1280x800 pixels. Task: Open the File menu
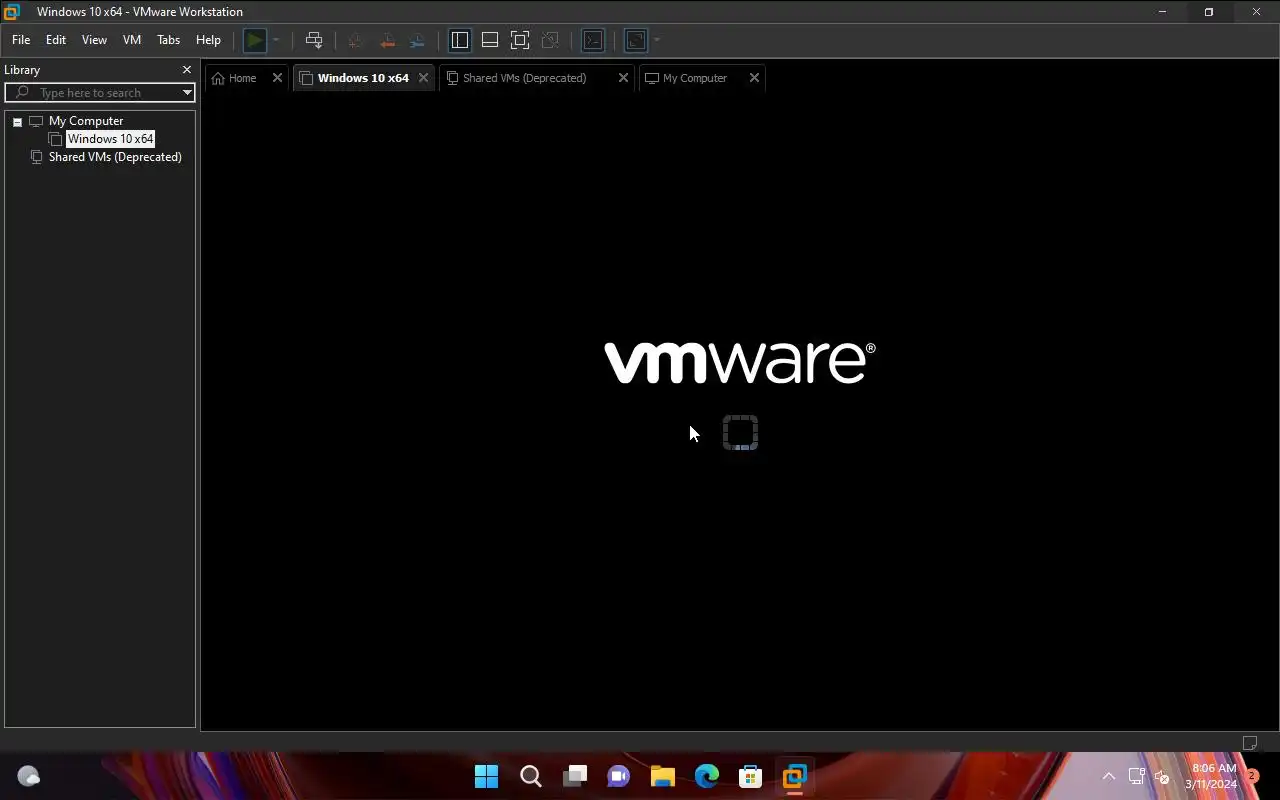coord(21,40)
